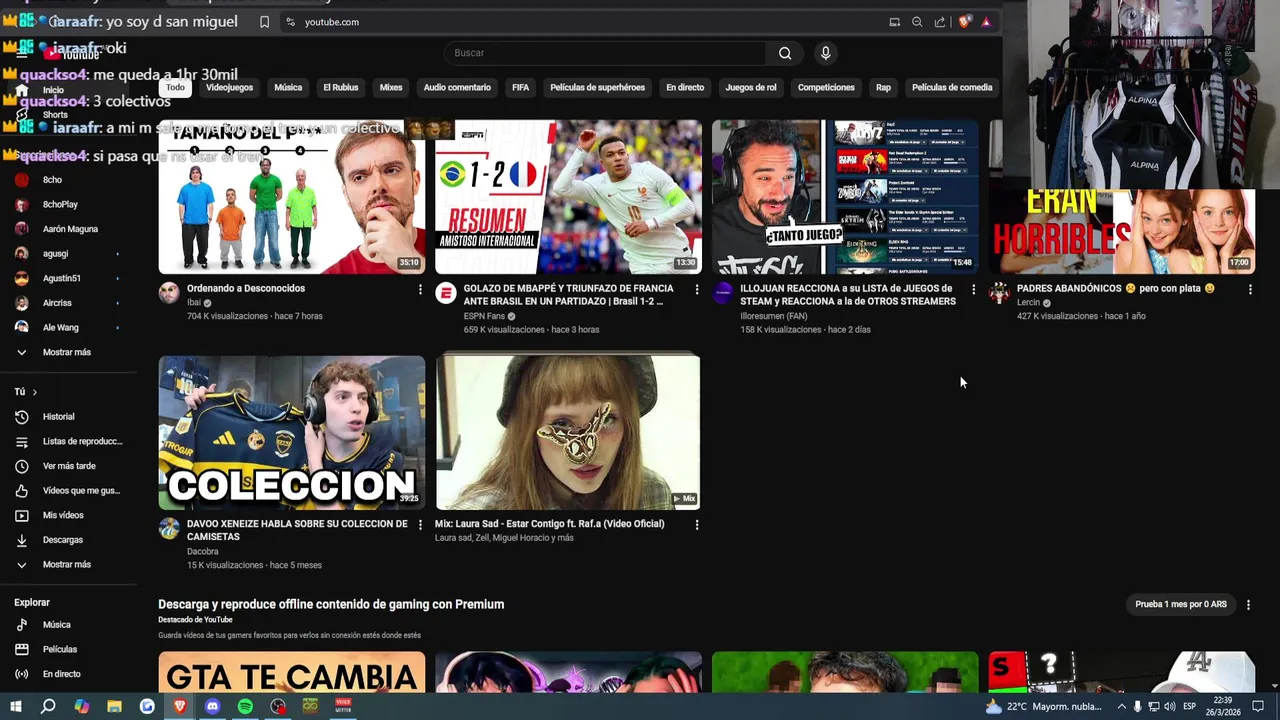Expand subscriptions with Mostrar más under Ale Wang
Image resolution: width=1280 pixels, height=720 pixels.
pyautogui.click(x=68, y=352)
